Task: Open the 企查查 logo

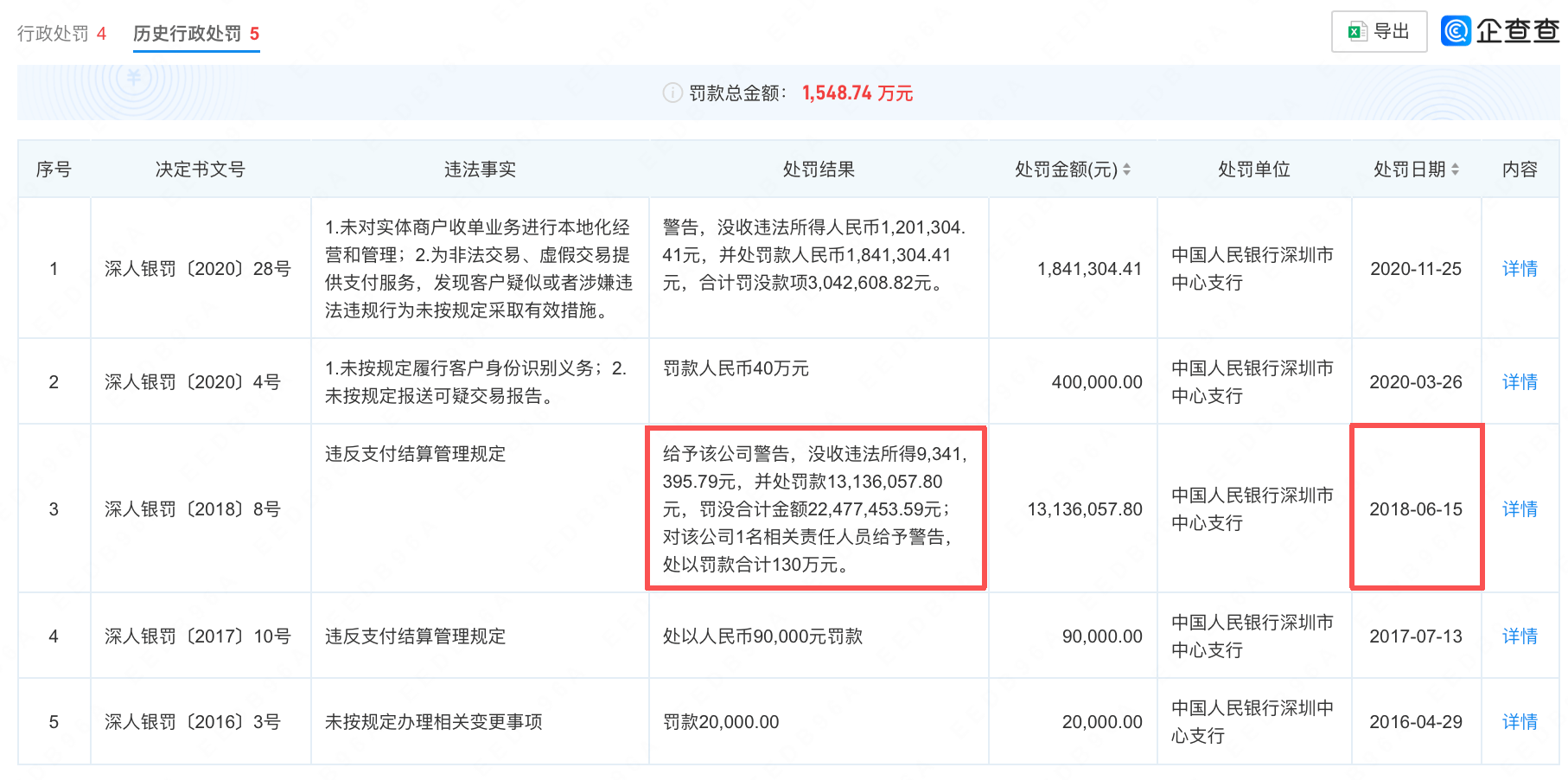Action: (1501, 31)
